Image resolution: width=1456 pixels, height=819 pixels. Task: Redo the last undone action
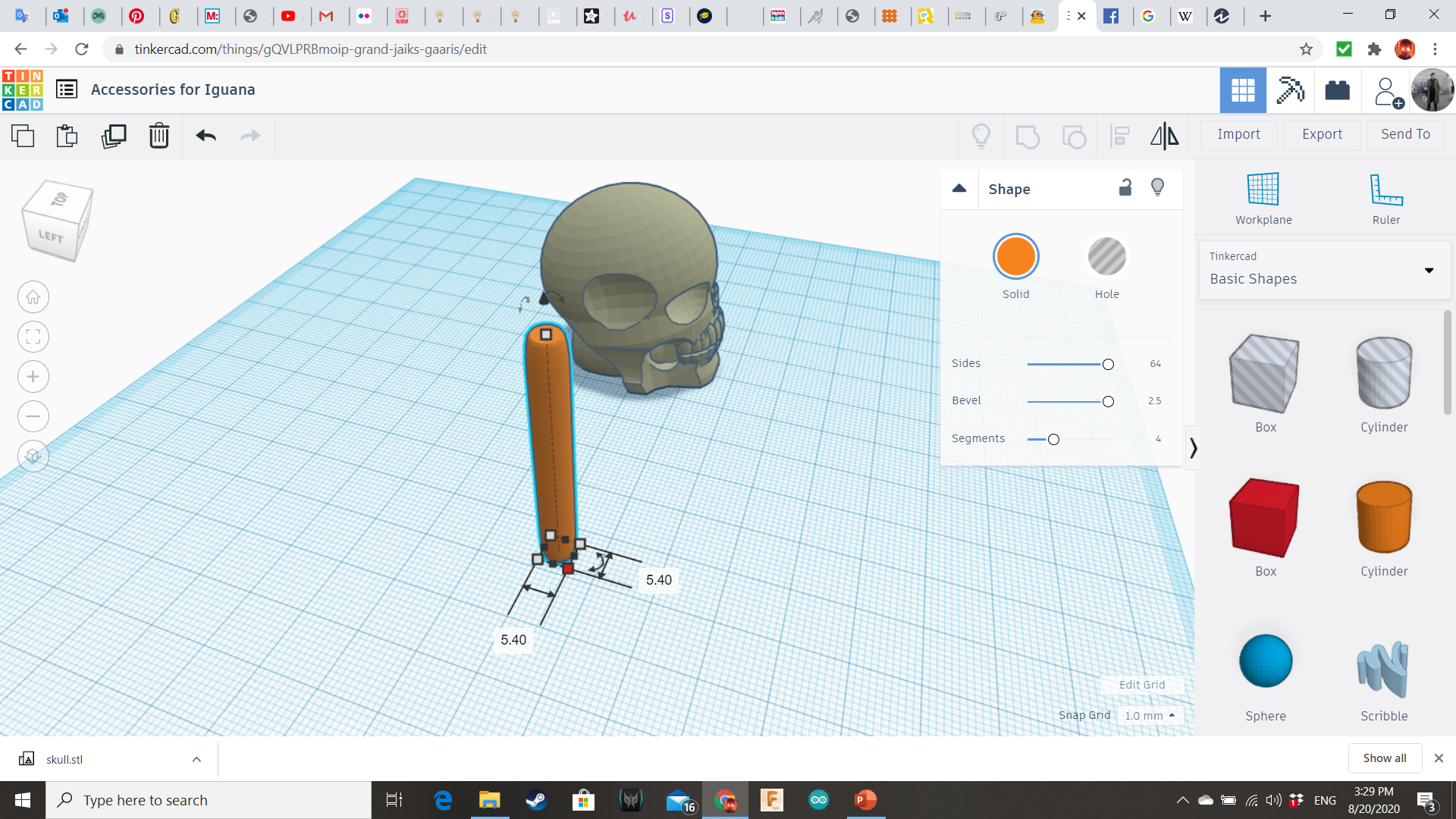250,136
